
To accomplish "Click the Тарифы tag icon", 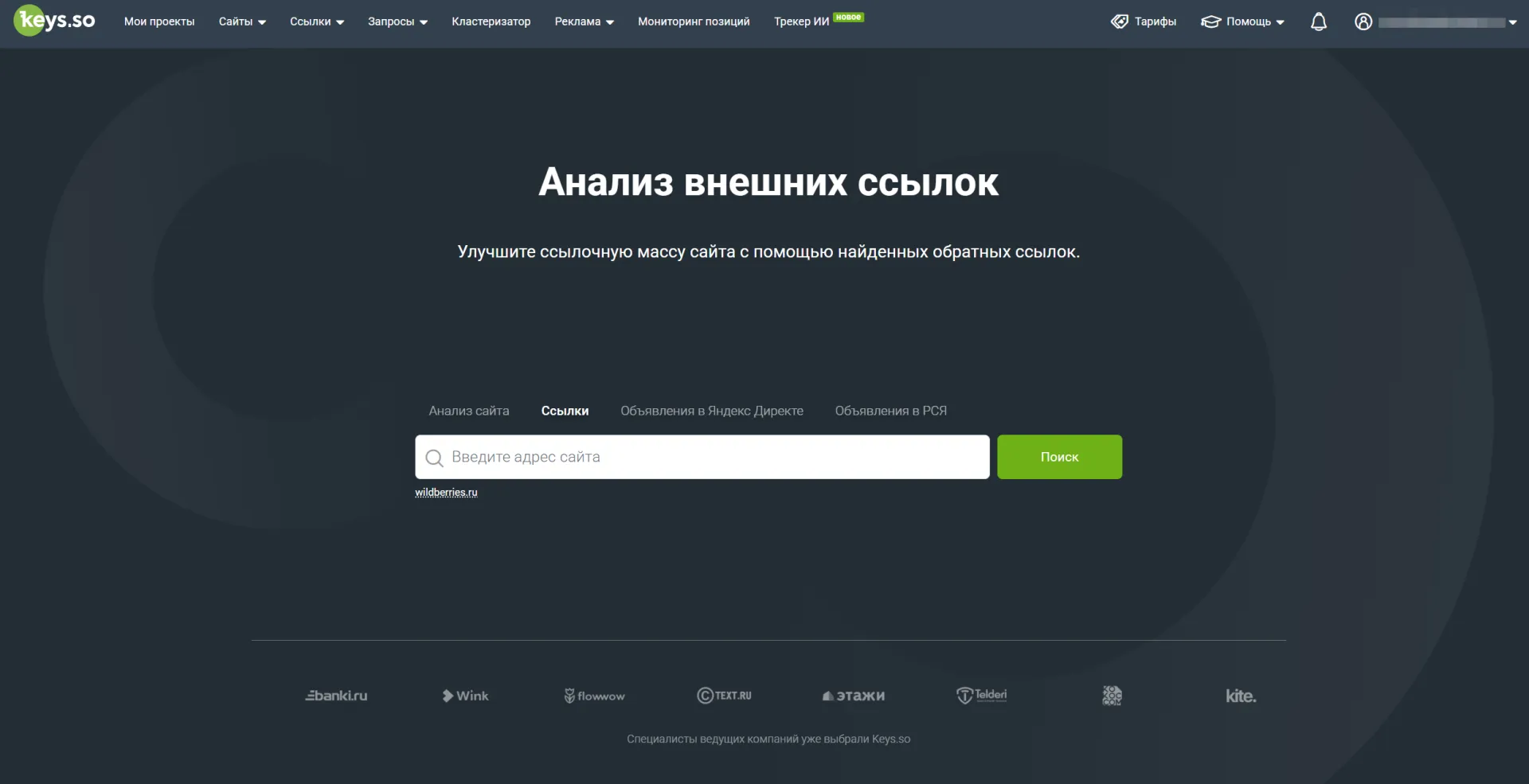I will (1120, 21).
